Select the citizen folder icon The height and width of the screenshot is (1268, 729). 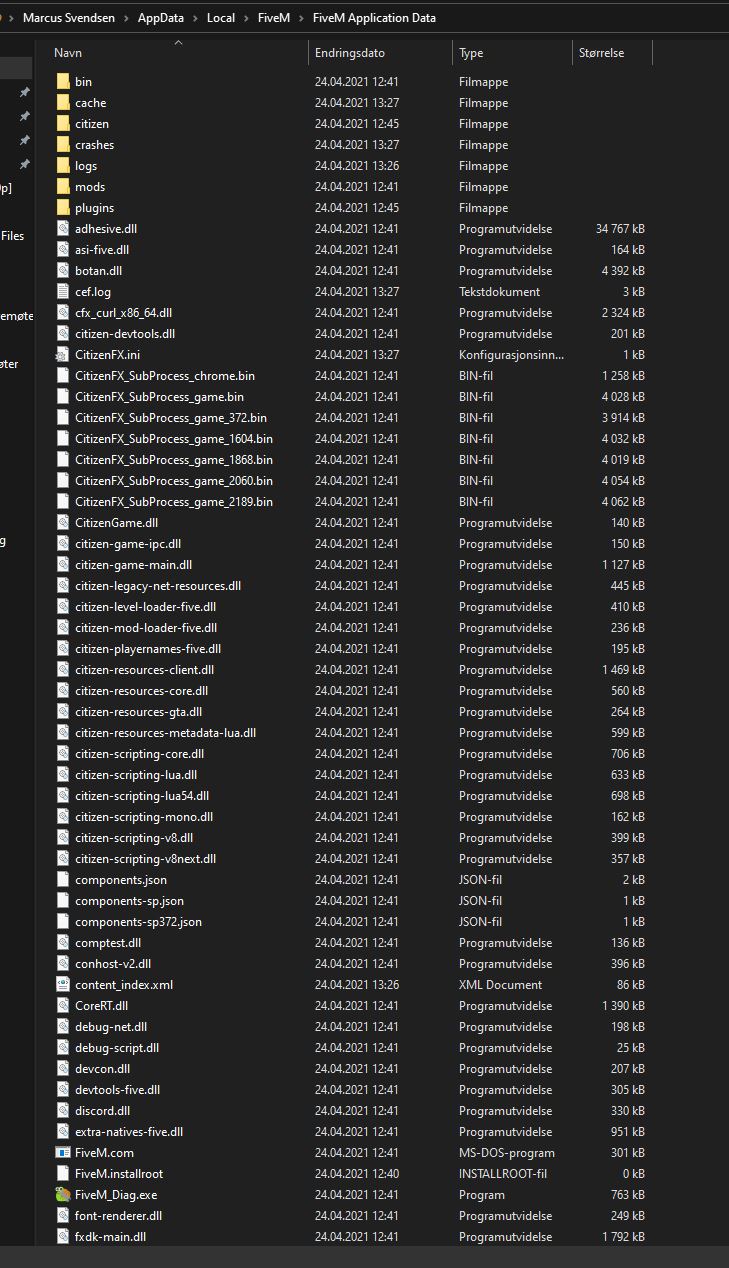[63, 124]
